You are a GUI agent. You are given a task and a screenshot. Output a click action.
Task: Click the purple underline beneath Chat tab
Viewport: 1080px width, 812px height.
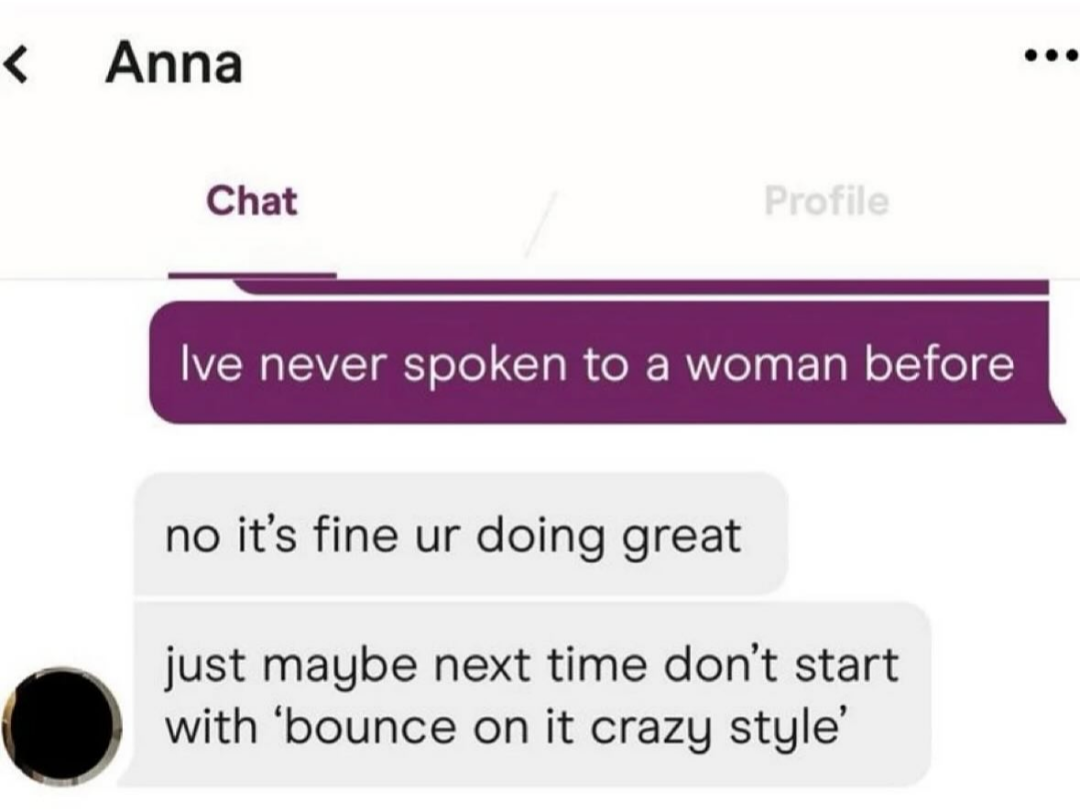(x=252, y=275)
